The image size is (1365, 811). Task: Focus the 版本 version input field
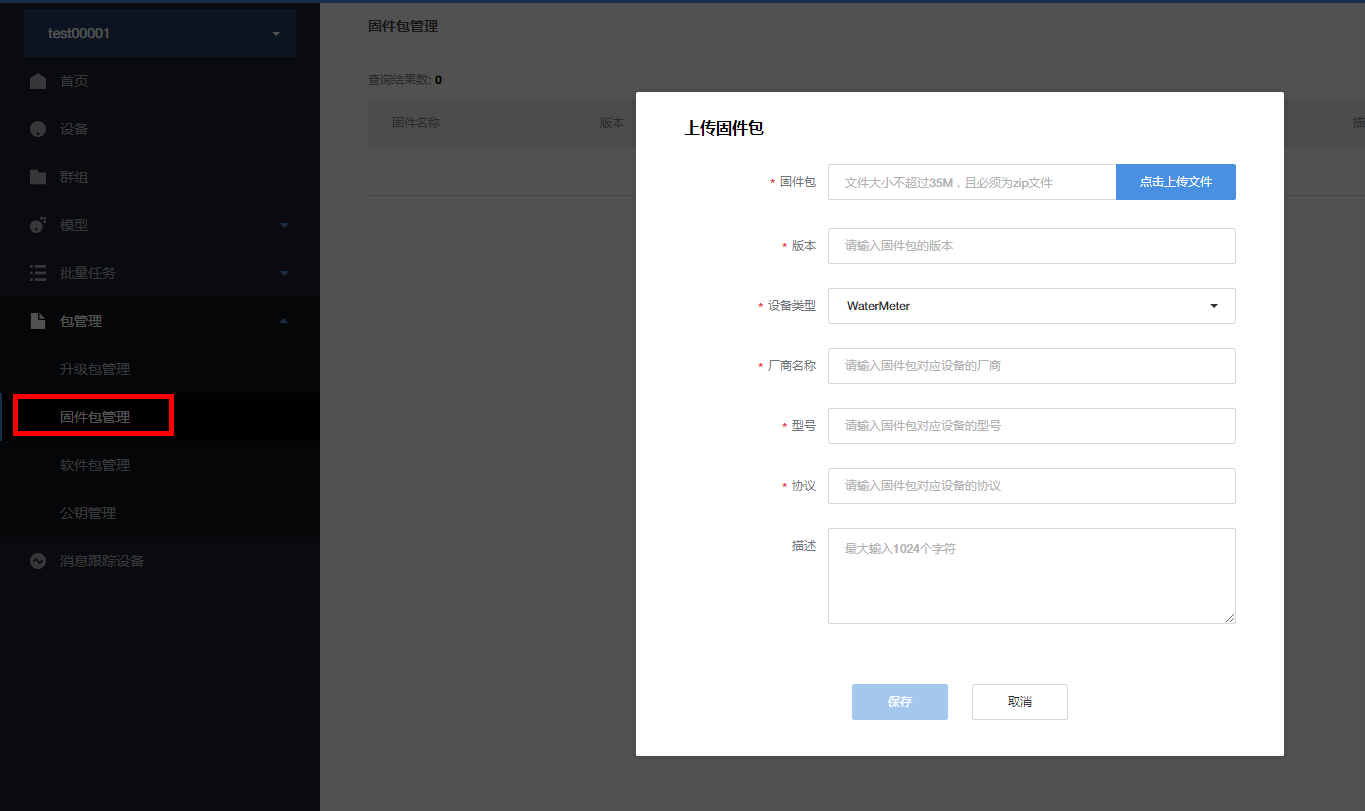coord(1031,246)
